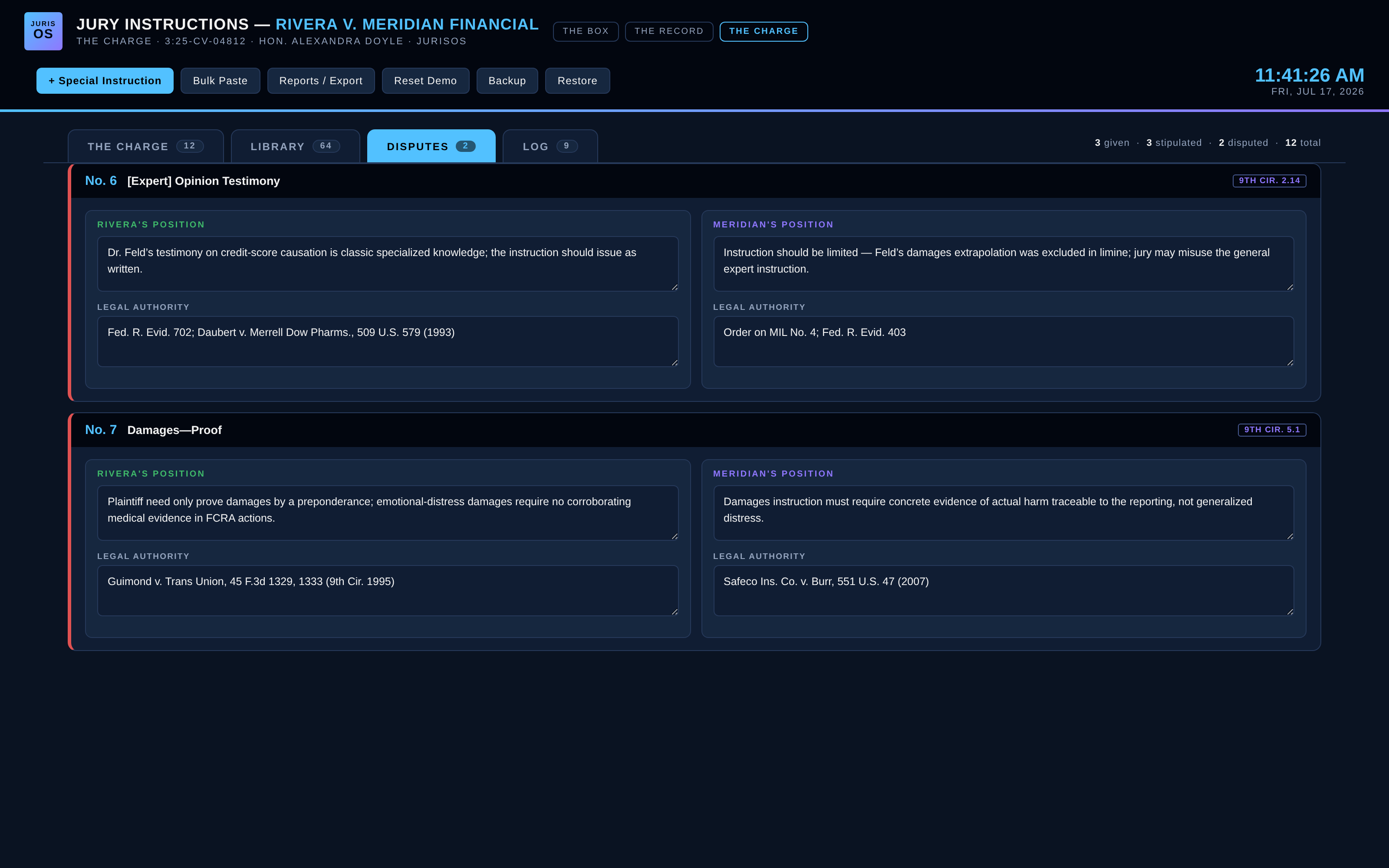
Task: Edit the Safeco Ins. Co. v. Burr authority field
Action: point(1004,591)
